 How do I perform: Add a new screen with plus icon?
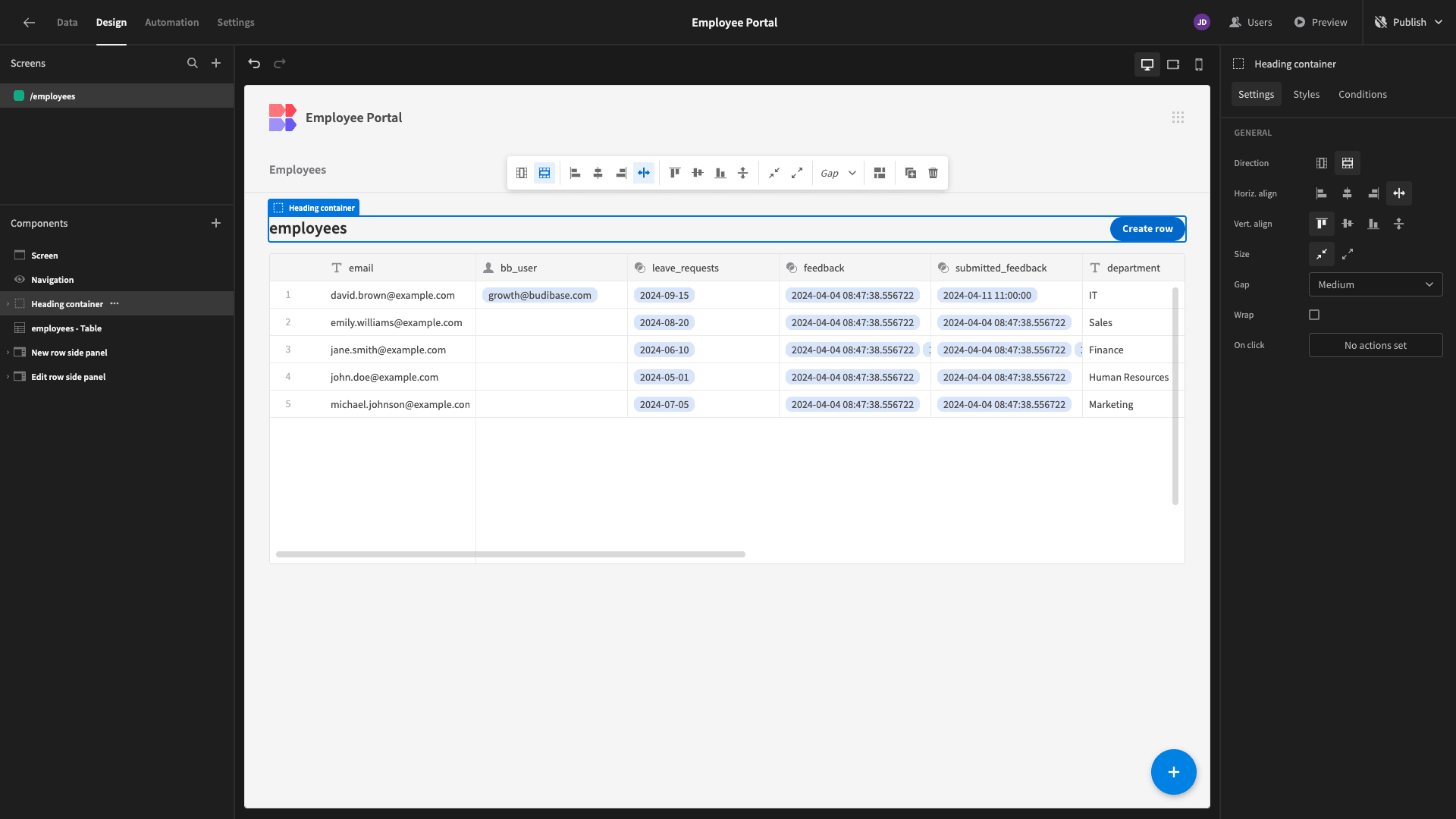pos(216,64)
